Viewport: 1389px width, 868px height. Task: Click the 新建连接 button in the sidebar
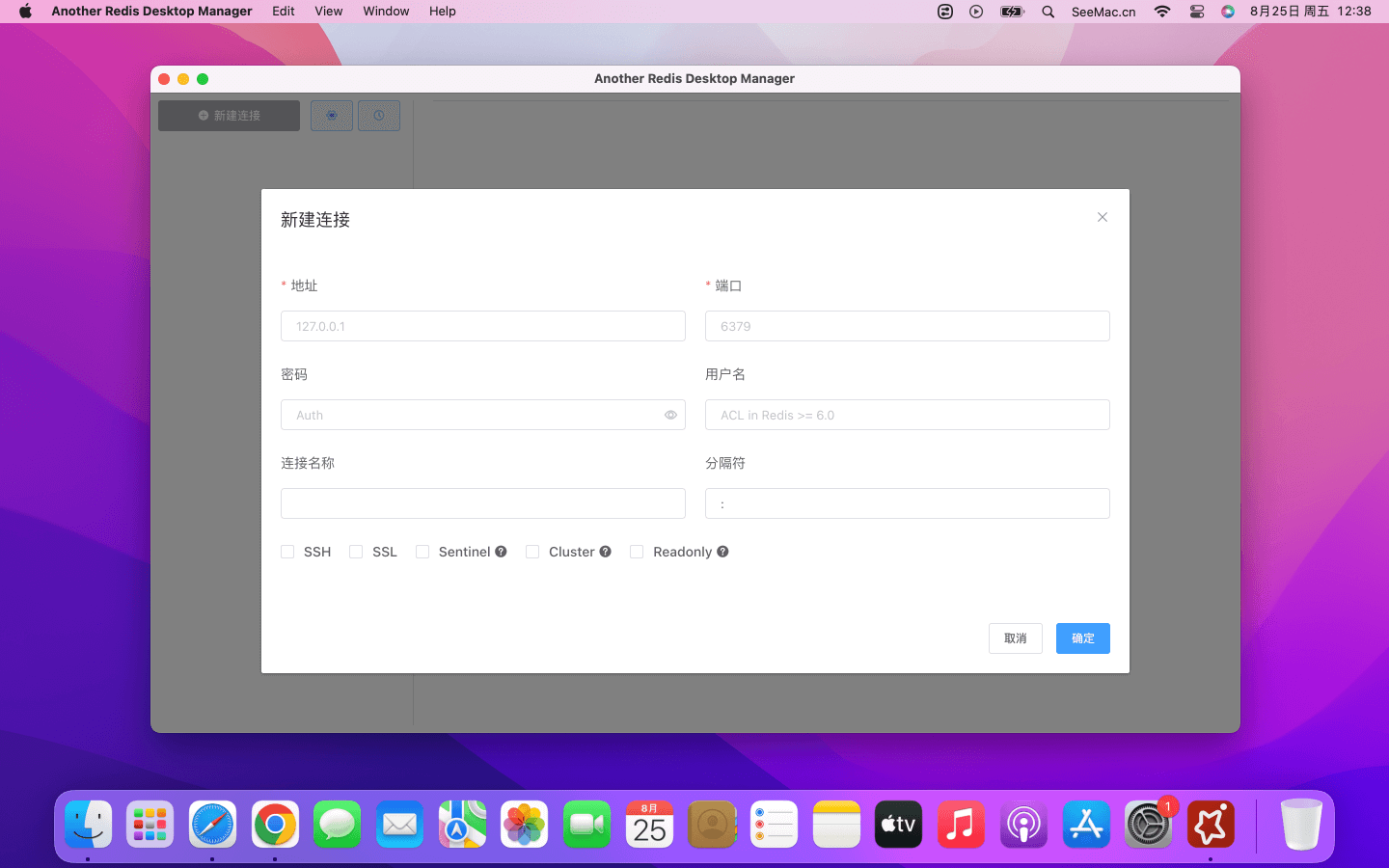(x=230, y=116)
